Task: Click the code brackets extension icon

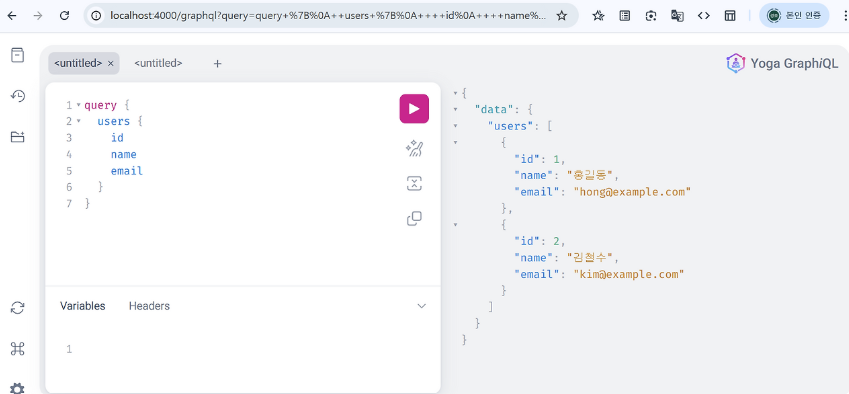Action: pos(703,16)
